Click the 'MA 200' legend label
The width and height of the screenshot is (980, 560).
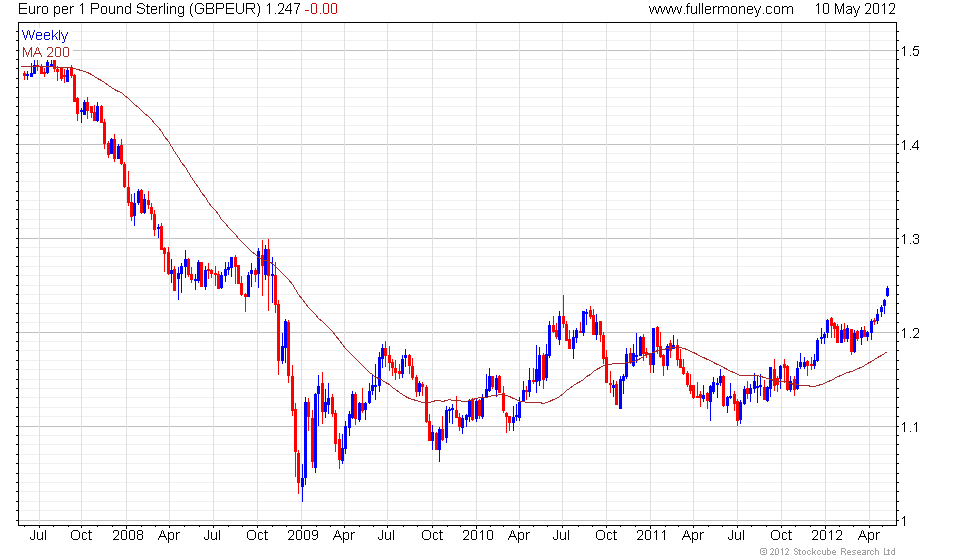[x=46, y=52]
